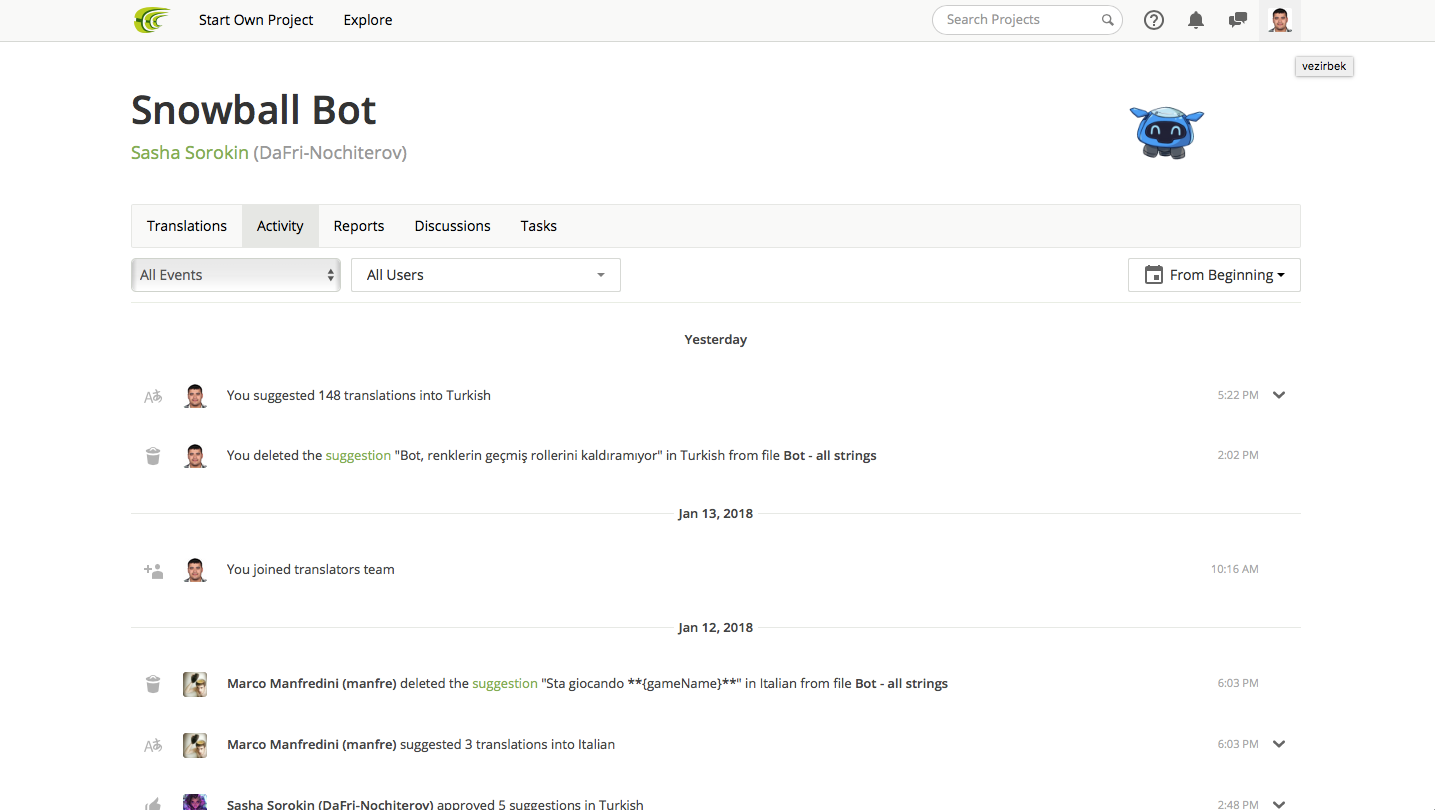The width and height of the screenshot is (1435, 810).
Task: Switch to the Translations tab
Action: pos(187,226)
